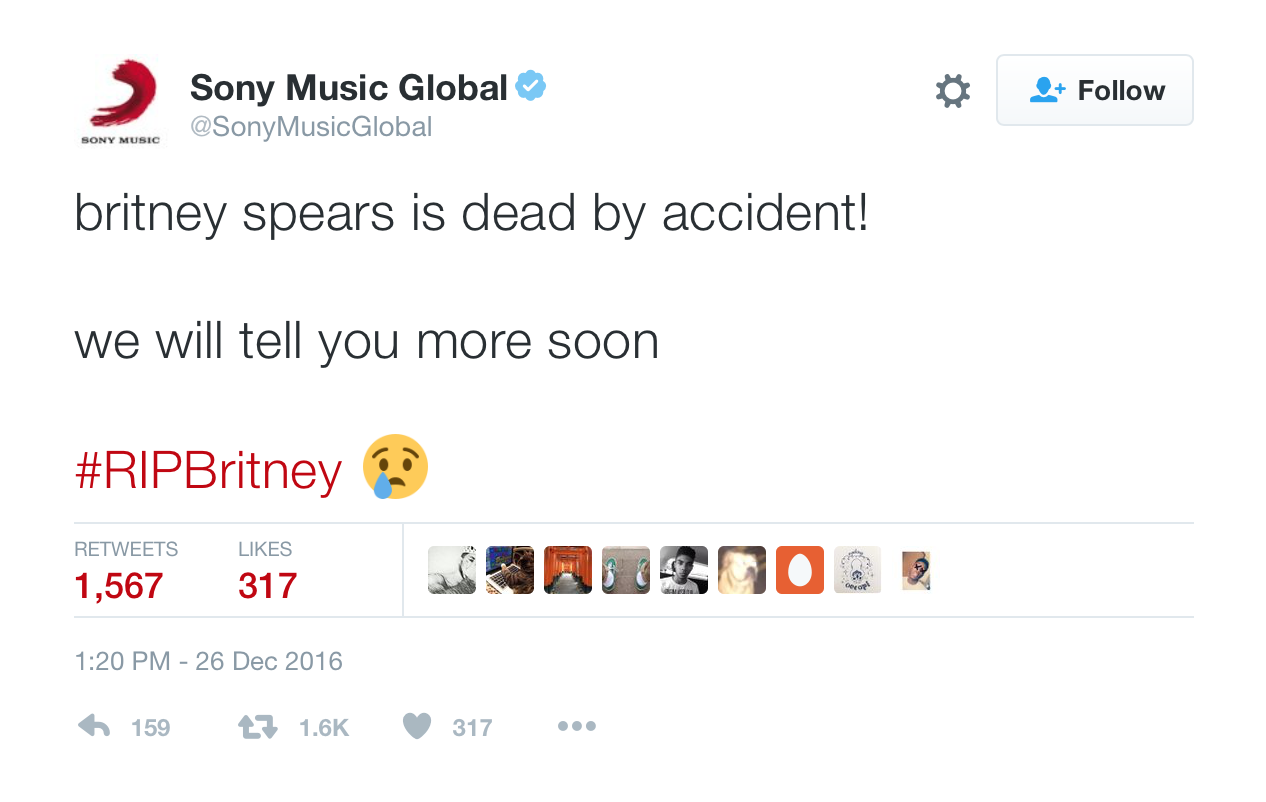Screen dimensions: 1266x802
Task: Open the gear settings menu
Action: click(952, 91)
